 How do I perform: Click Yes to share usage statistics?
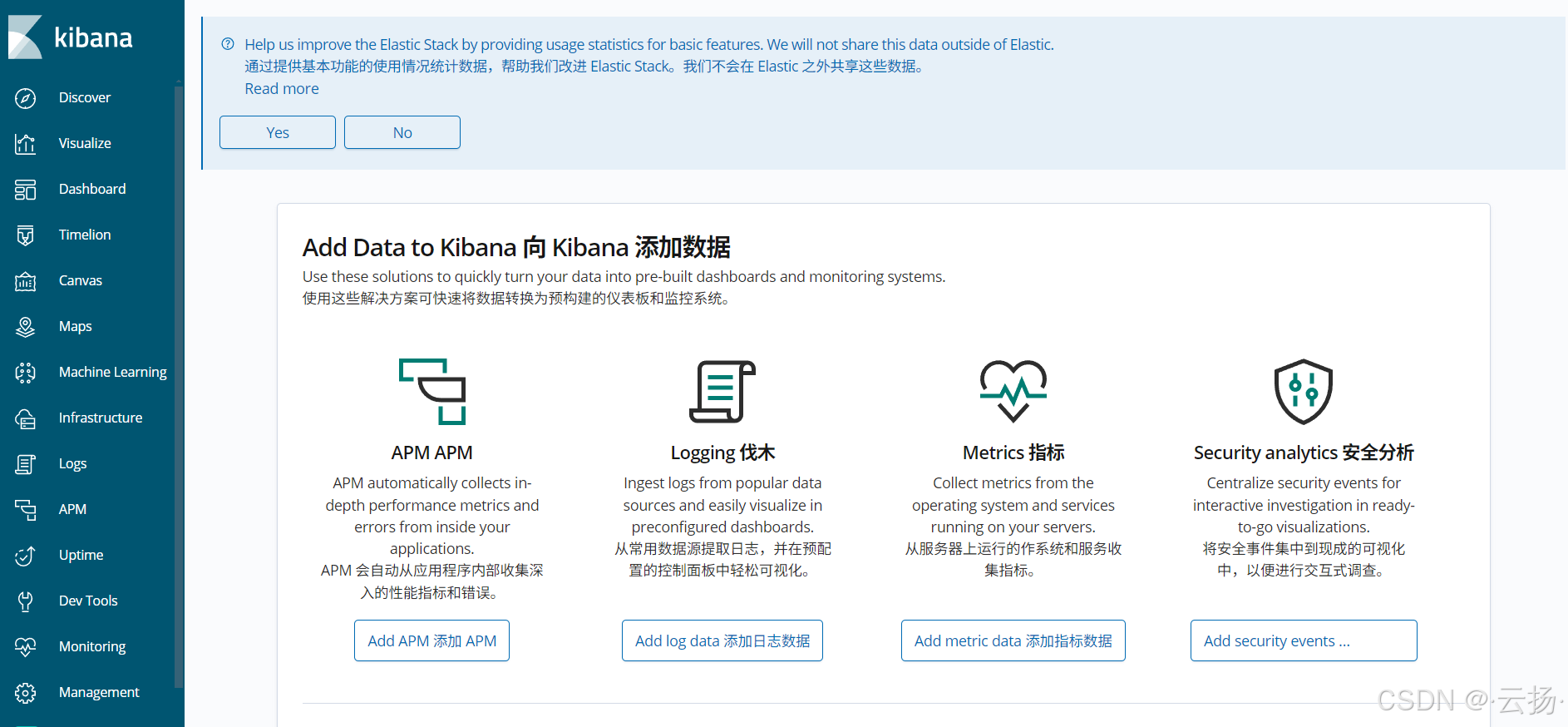coord(278,132)
